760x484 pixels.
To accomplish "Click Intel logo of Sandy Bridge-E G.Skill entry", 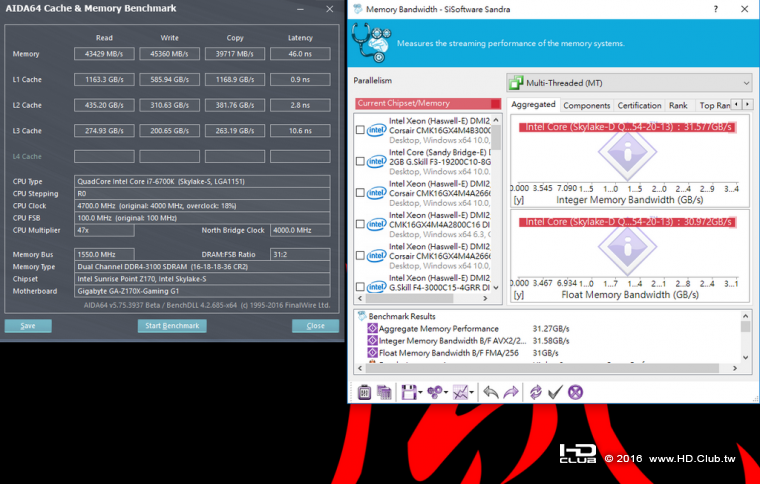I will click(377, 162).
